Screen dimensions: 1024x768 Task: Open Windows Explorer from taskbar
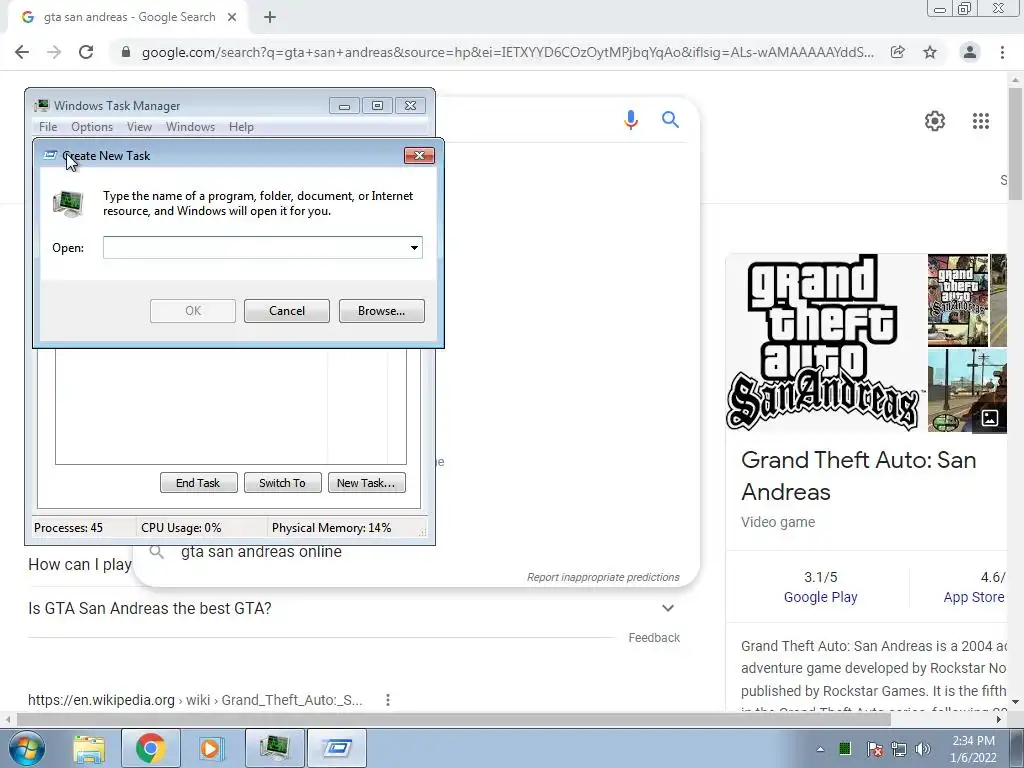click(x=89, y=748)
